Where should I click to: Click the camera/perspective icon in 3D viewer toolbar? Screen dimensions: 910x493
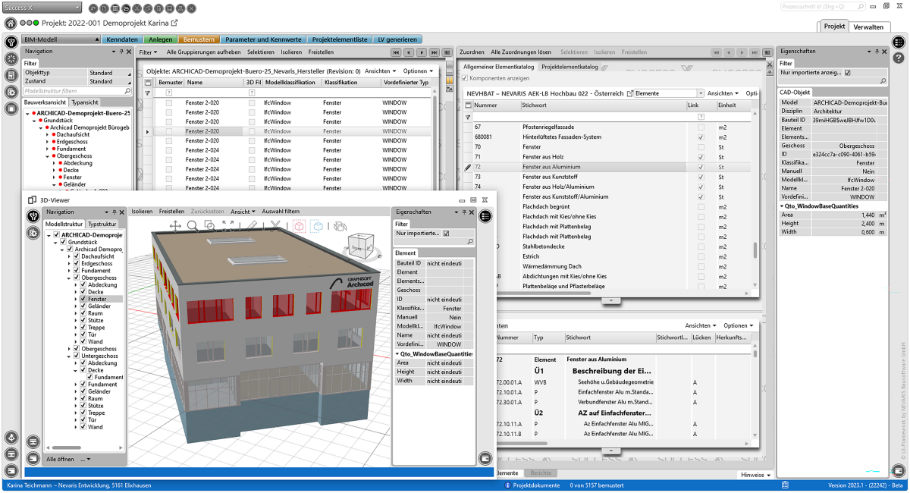pos(341,226)
